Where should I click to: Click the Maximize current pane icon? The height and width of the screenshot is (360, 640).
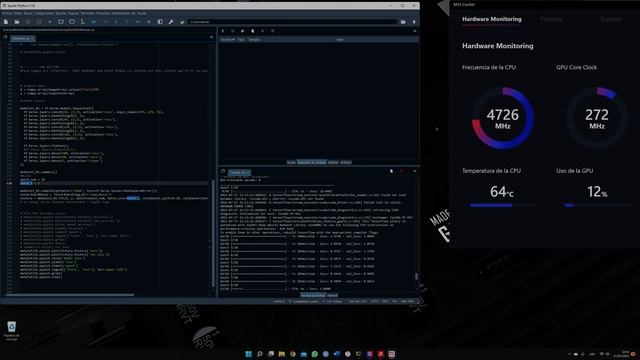point(160,22)
